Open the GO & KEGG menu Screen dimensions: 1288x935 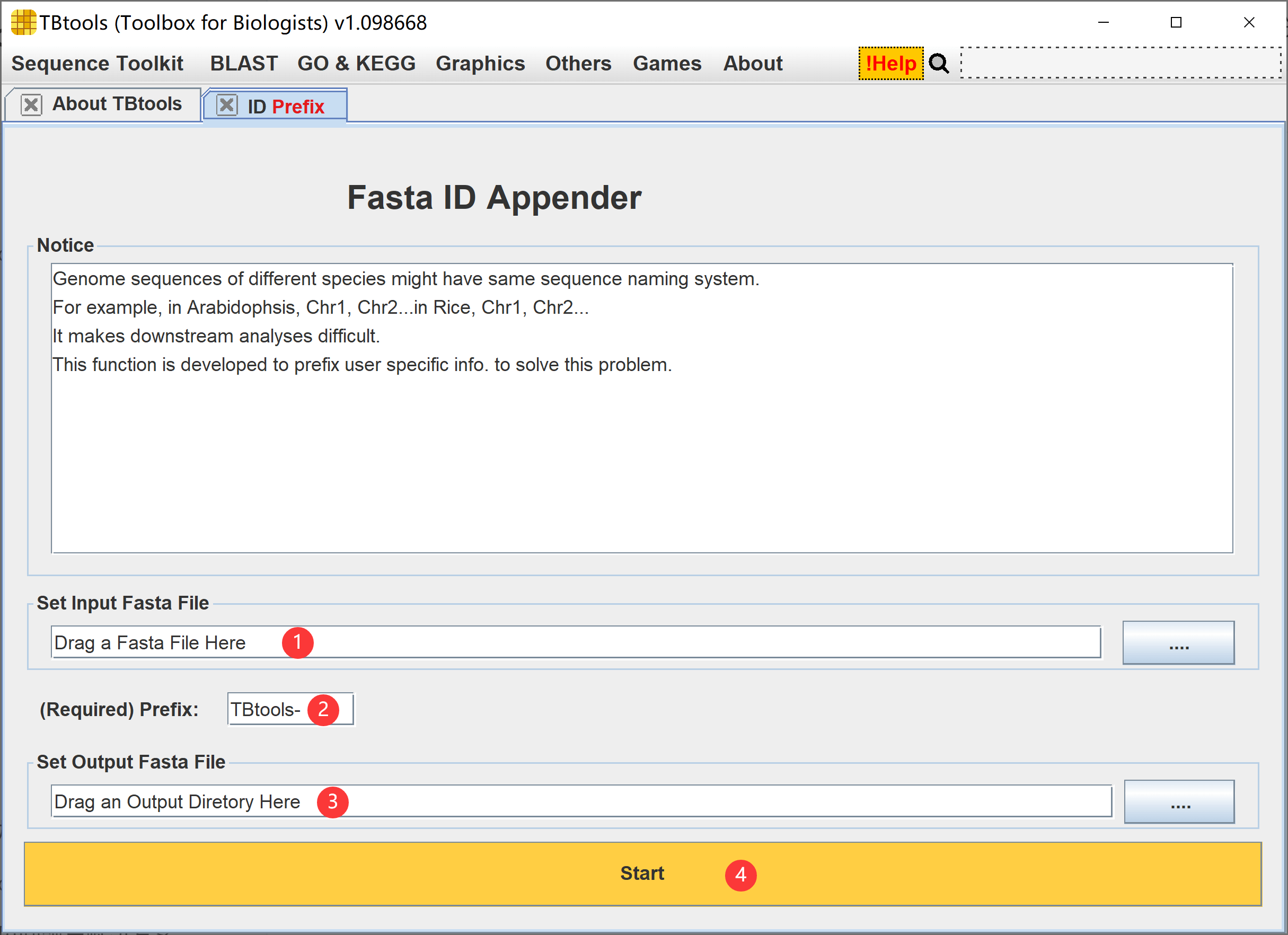[356, 64]
